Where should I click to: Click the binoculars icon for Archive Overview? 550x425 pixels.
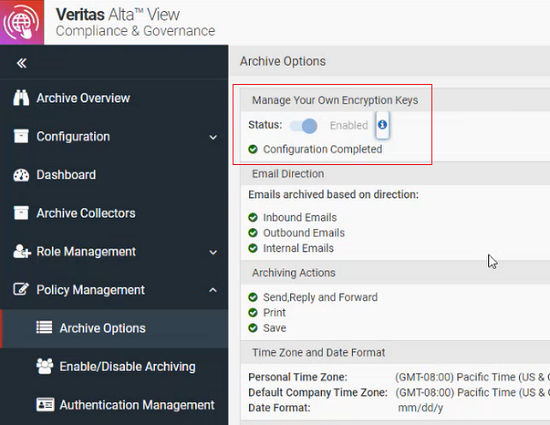[21, 98]
